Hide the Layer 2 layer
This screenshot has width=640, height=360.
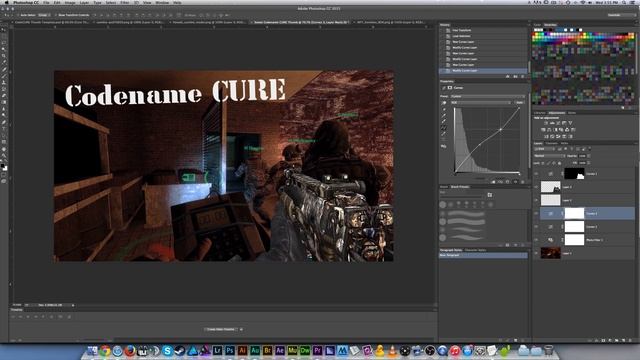536,200
